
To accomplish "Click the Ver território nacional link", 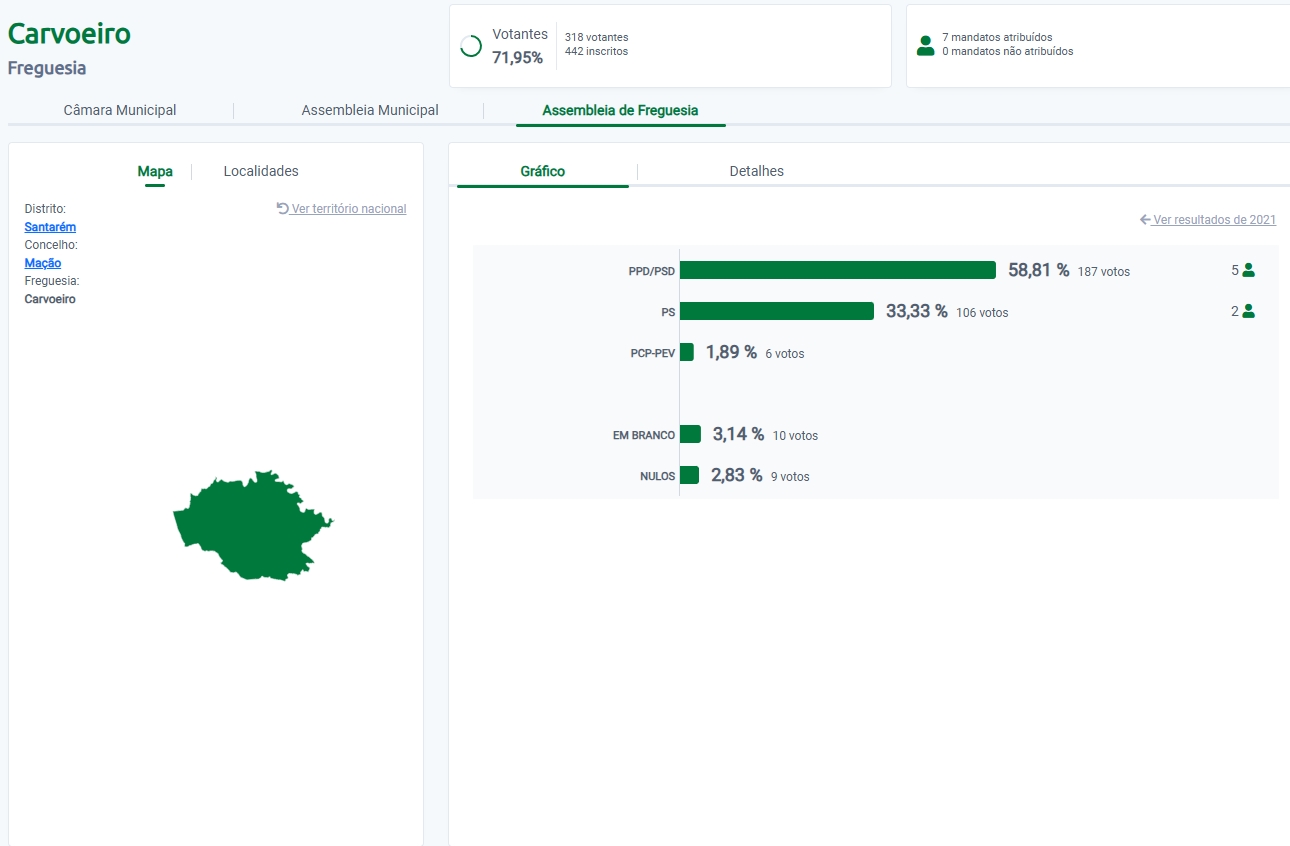I will [x=349, y=209].
